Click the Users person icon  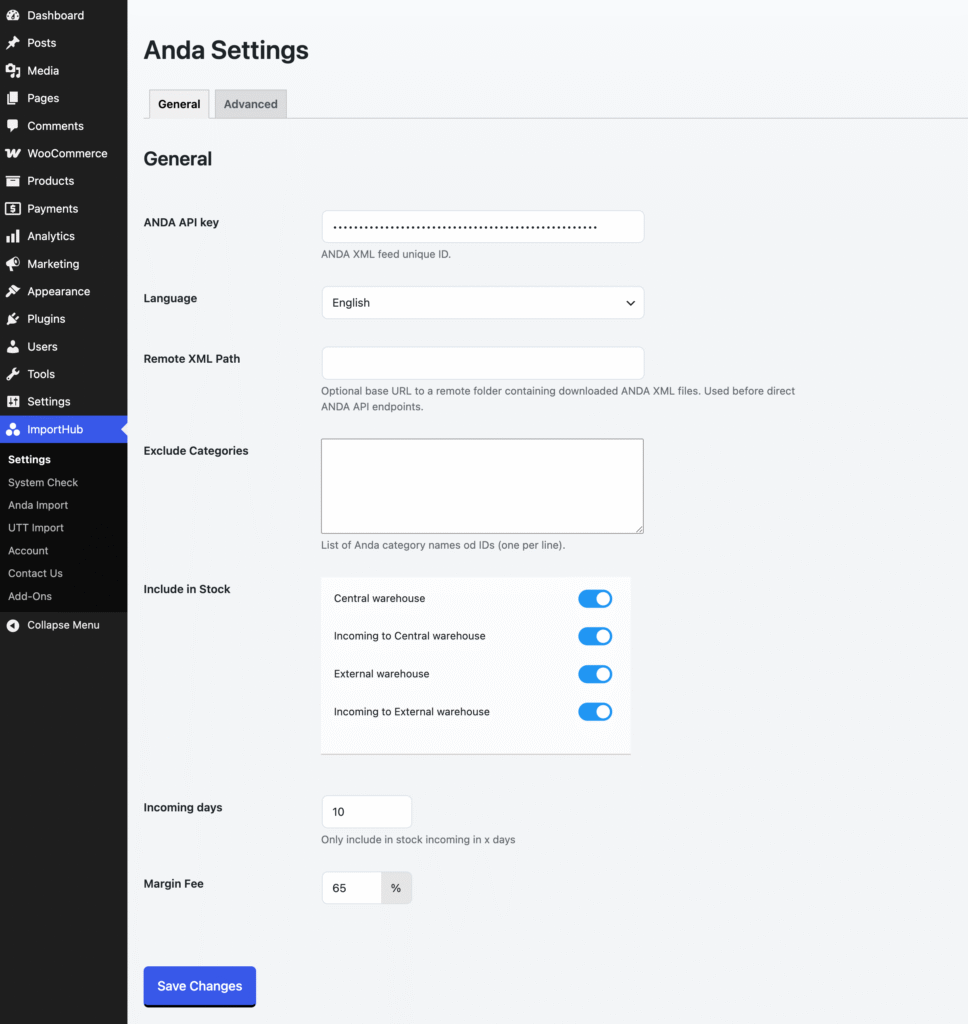pyautogui.click(x=12, y=347)
